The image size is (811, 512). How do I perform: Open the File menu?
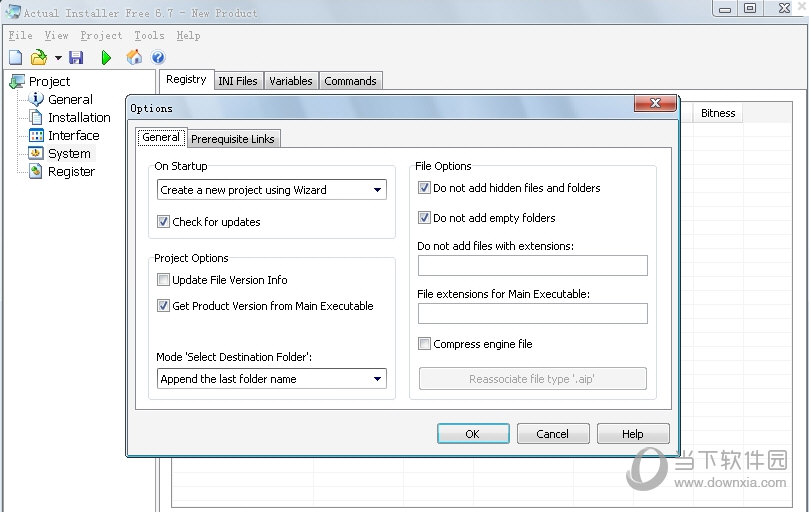(x=21, y=35)
